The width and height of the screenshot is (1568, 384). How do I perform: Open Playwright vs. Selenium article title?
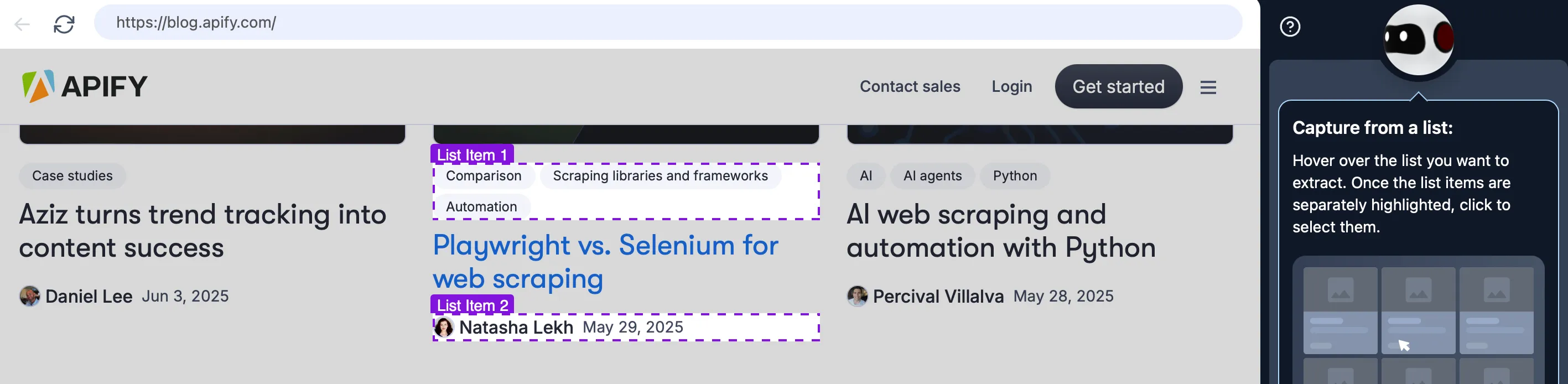click(605, 262)
